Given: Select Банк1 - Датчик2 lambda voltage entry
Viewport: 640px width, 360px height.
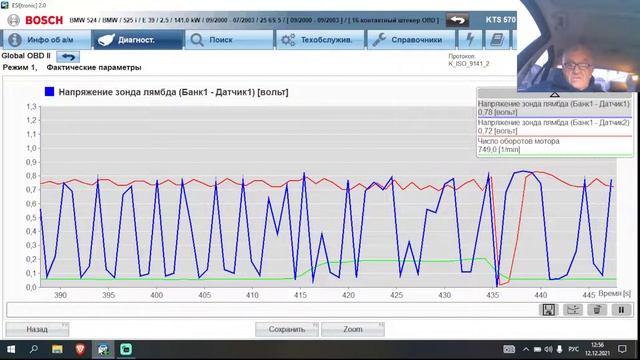Looking at the screenshot, I should click(555, 127).
